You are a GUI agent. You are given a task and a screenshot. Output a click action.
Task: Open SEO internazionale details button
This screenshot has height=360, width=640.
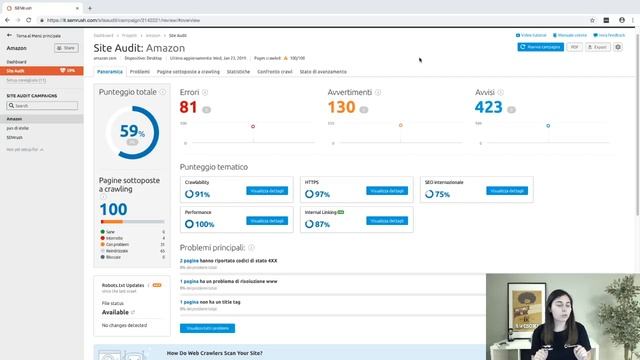tap(507, 191)
